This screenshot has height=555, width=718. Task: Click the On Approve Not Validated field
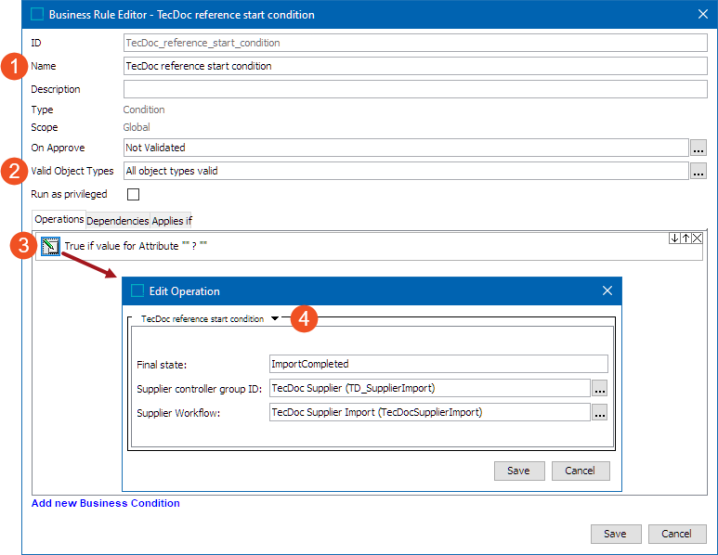(406, 148)
